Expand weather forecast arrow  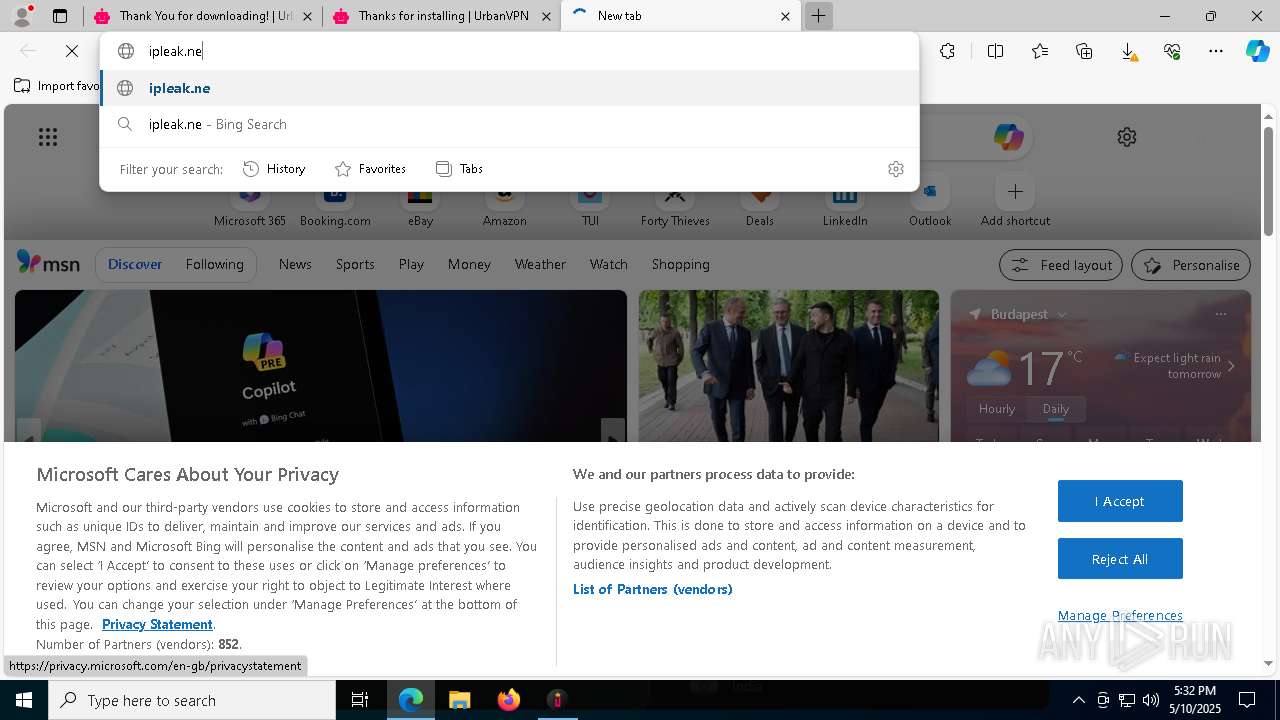tap(1231, 366)
